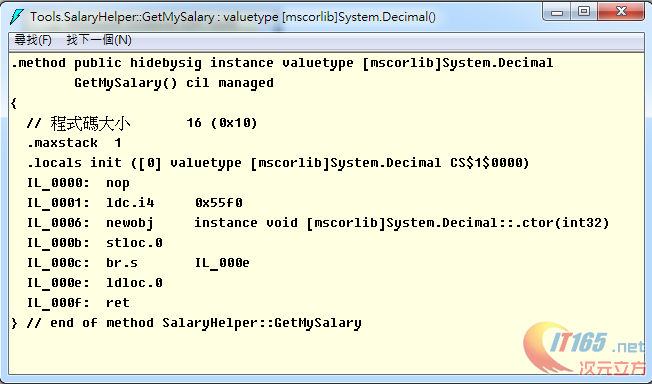Click the 'IL_0000: nop' instruction
This screenshot has height=384, width=652.
[x=78, y=183]
